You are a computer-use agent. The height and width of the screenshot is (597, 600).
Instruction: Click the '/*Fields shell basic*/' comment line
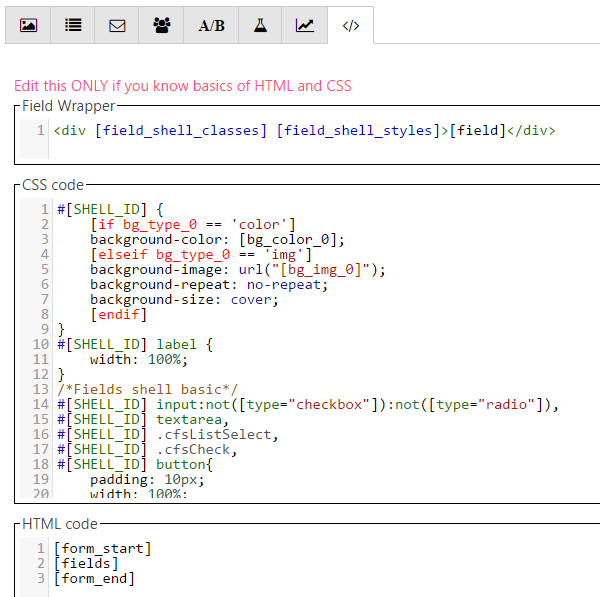(x=147, y=390)
